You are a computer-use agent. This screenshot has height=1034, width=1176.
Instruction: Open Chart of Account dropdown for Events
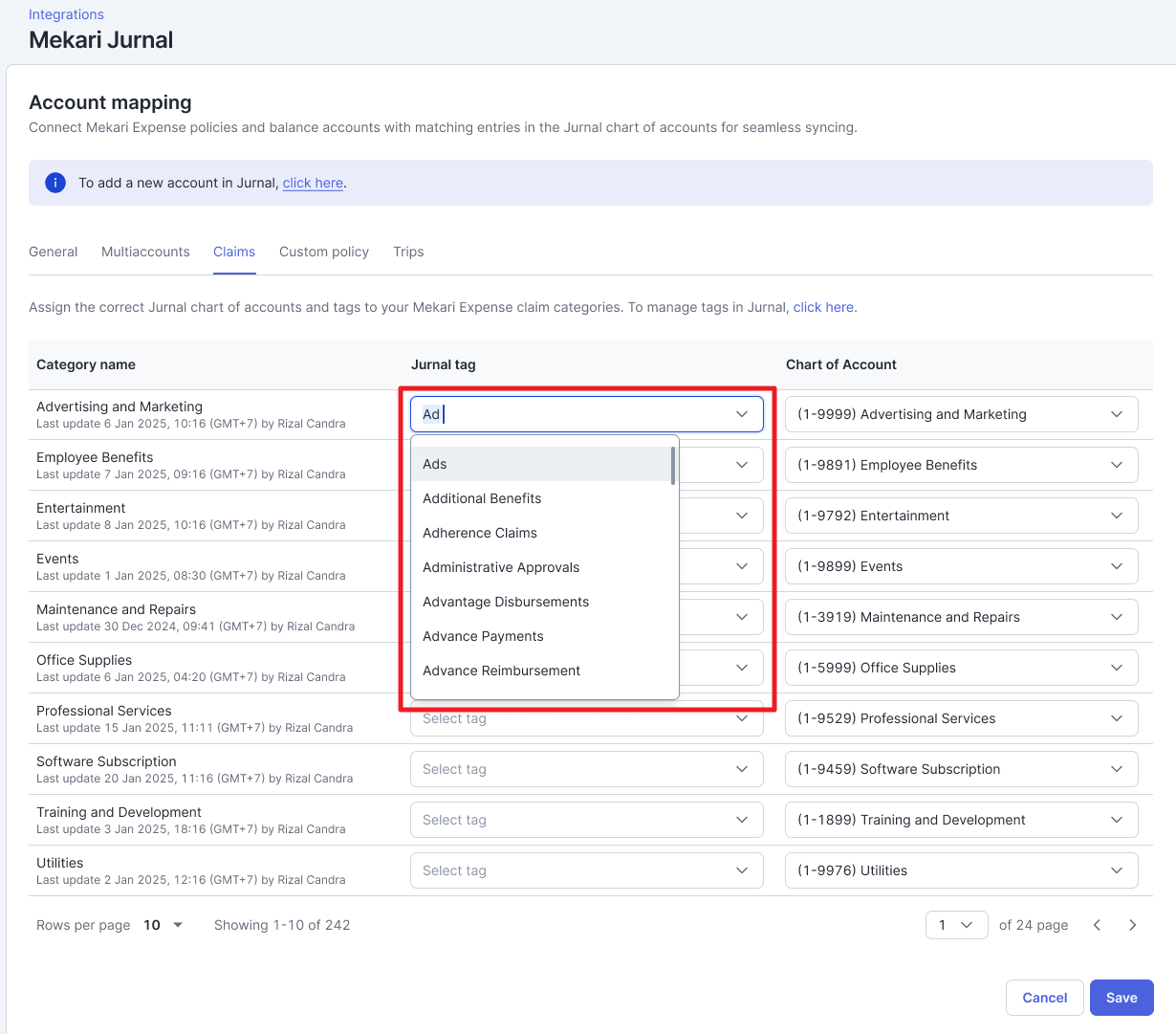click(x=962, y=566)
